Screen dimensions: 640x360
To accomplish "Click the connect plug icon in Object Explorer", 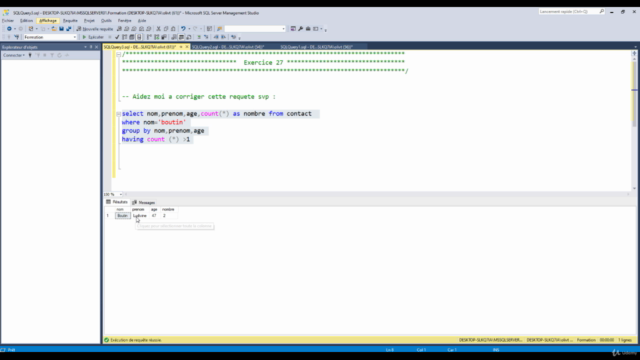I will [x=30, y=55].
